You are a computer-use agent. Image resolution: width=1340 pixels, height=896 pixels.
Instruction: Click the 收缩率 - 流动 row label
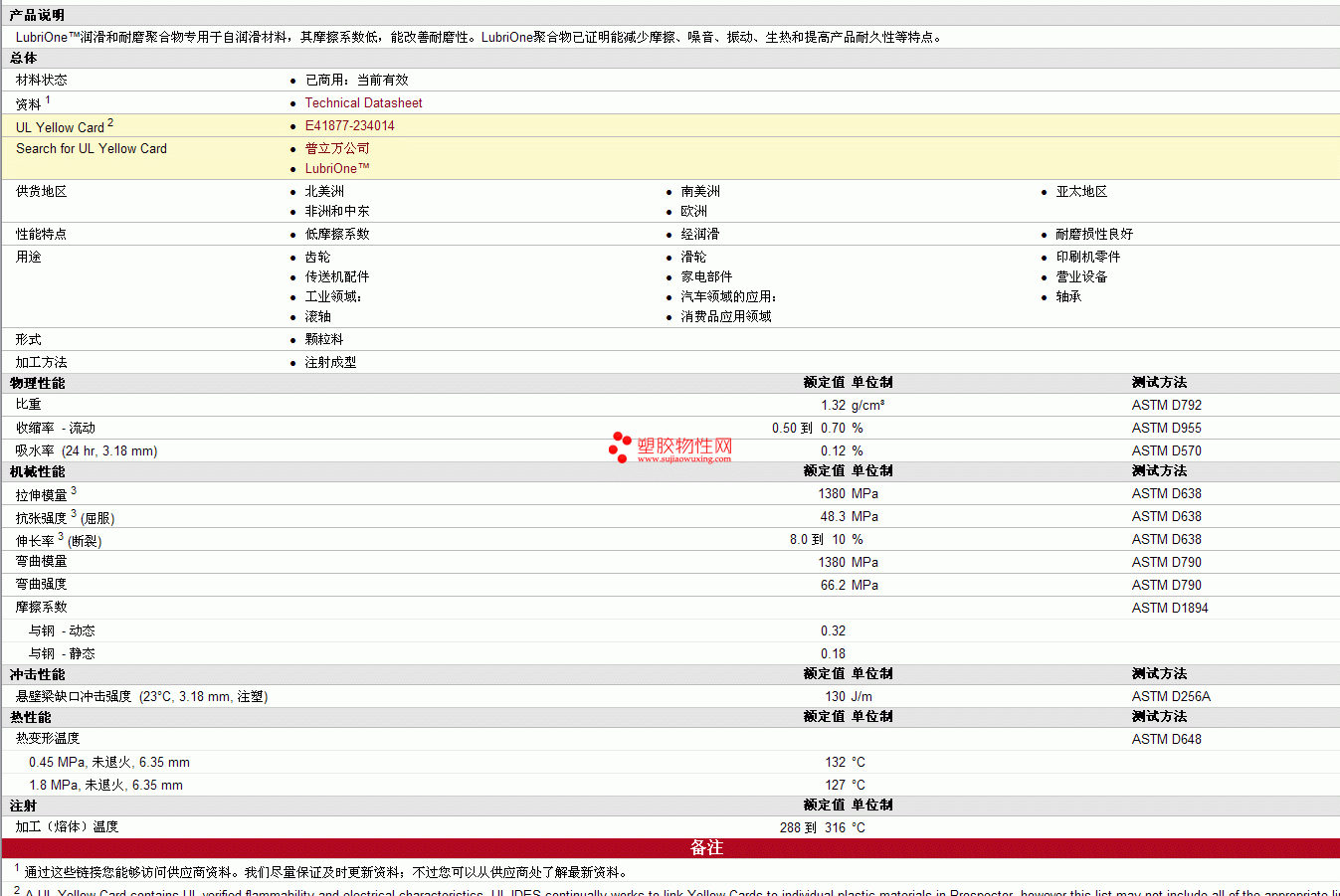click(56, 428)
